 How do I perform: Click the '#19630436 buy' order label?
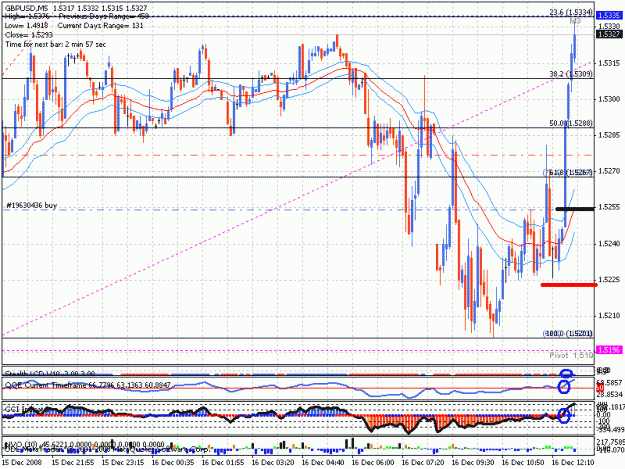(31, 205)
